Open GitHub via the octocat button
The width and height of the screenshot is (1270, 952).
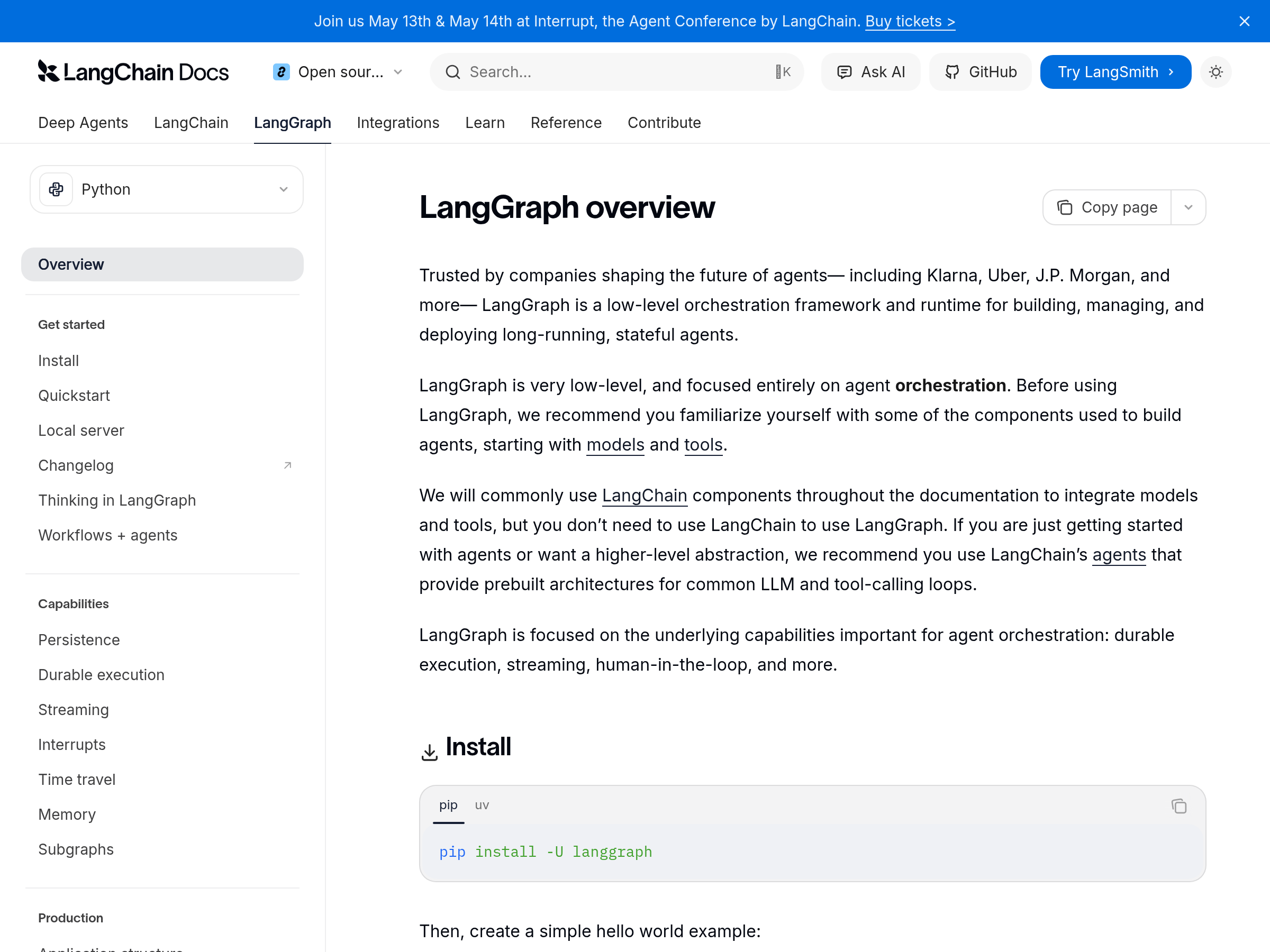(x=979, y=72)
